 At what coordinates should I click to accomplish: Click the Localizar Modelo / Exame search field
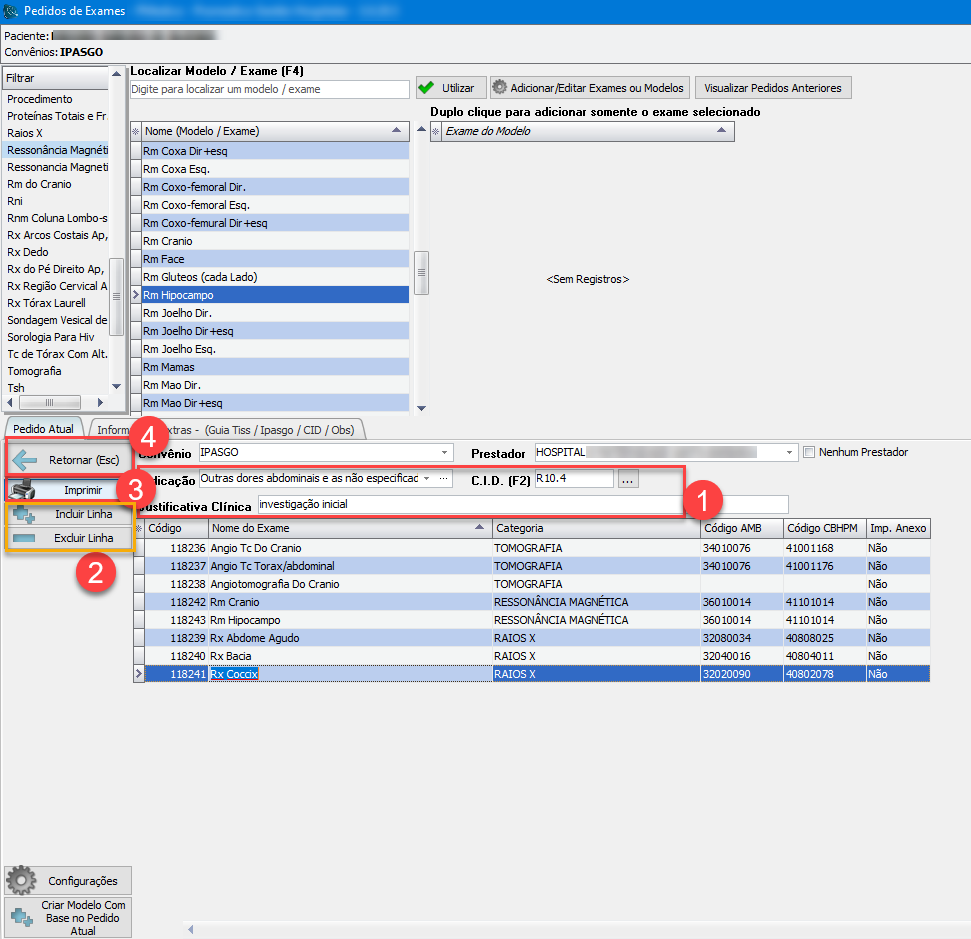[x=270, y=89]
